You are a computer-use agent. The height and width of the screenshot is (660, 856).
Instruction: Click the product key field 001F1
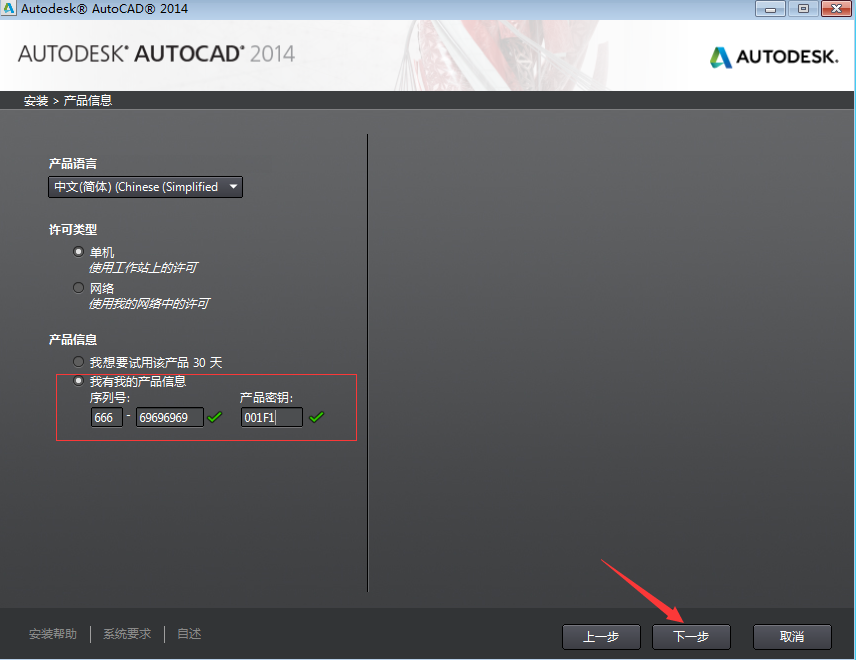[272, 418]
